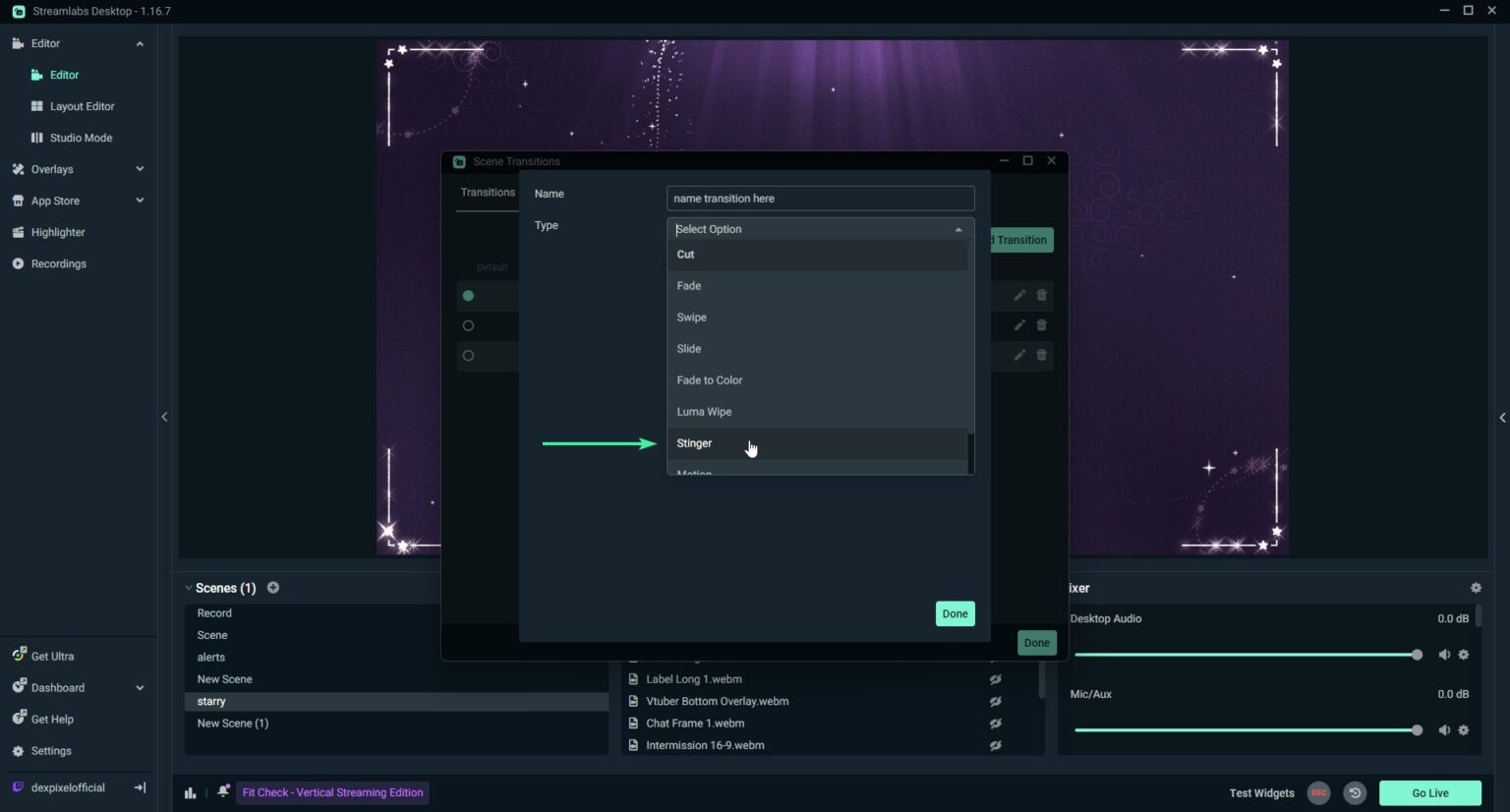The image size is (1510, 812).
Task: Open the Highlighter panel
Action: [57, 232]
